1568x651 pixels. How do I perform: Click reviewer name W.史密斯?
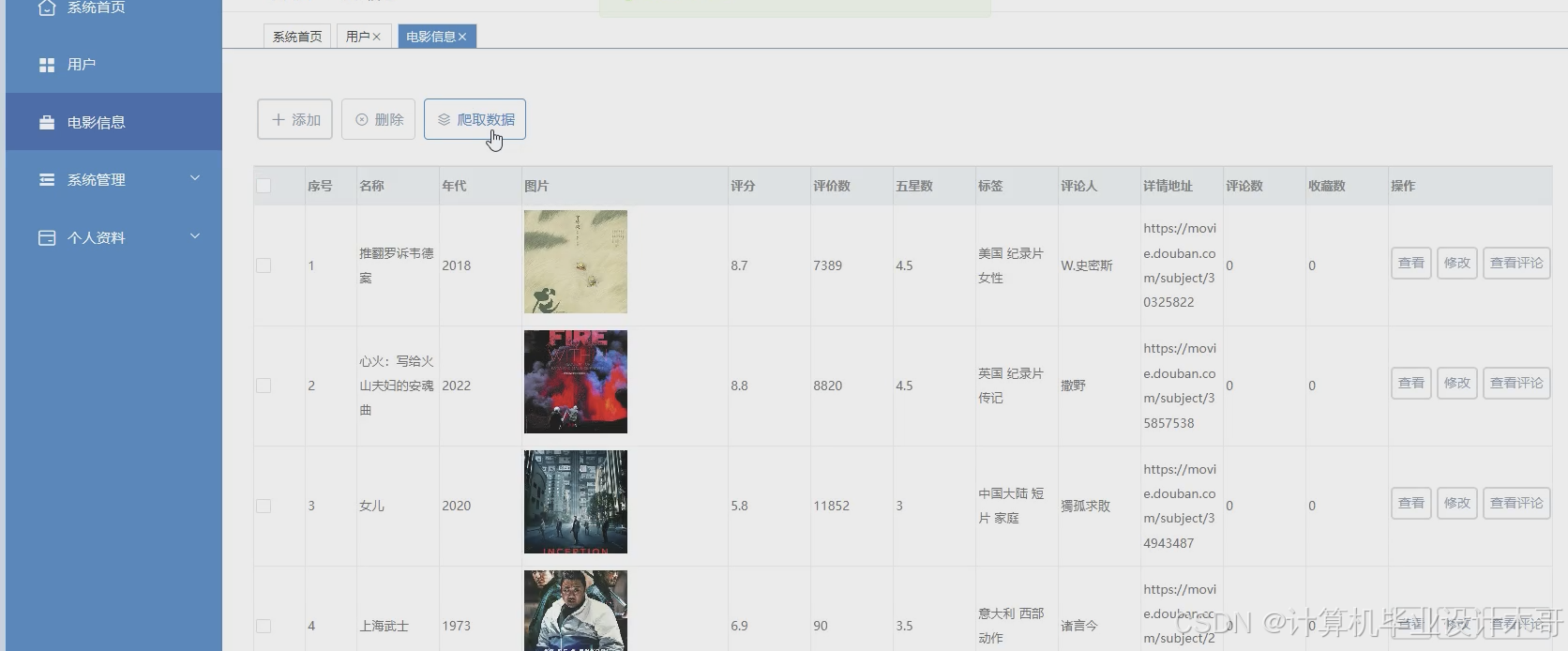click(x=1086, y=265)
